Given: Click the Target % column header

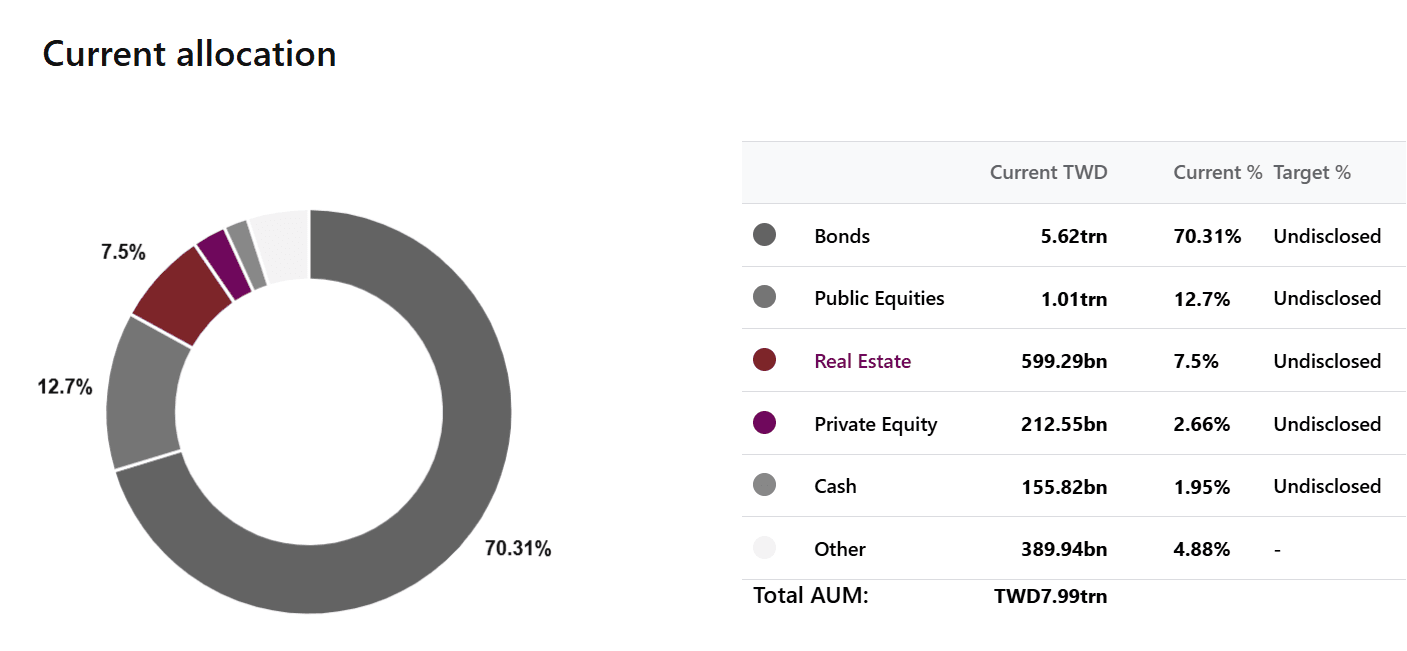Looking at the screenshot, I should click(1312, 172).
